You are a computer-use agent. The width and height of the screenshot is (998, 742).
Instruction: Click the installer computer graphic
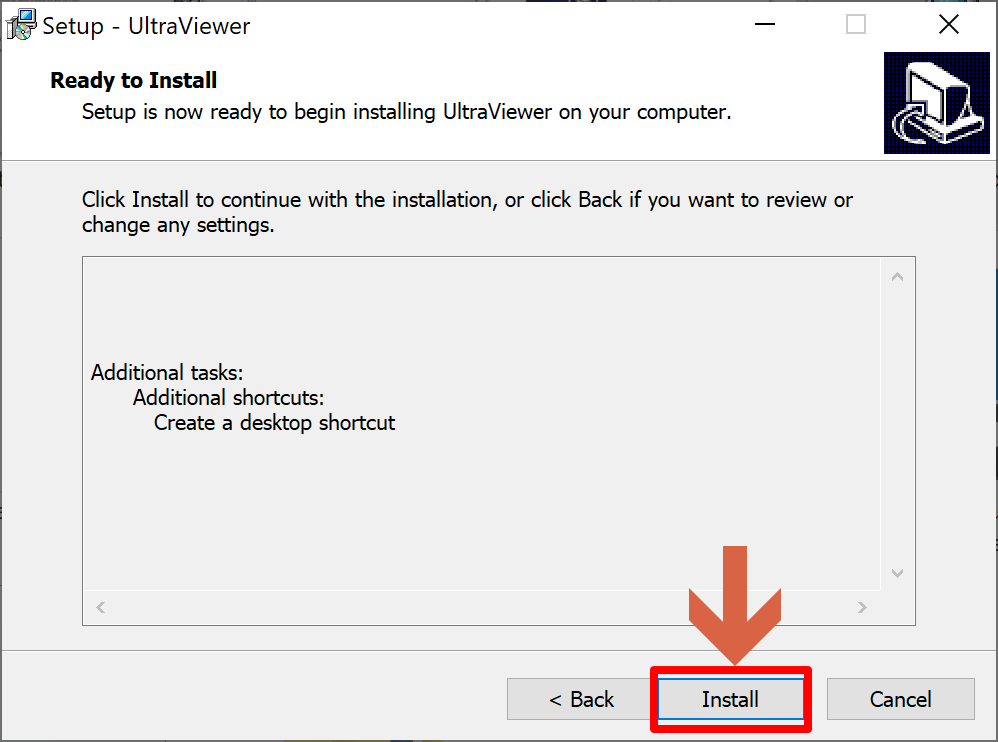click(x=936, y=102)
